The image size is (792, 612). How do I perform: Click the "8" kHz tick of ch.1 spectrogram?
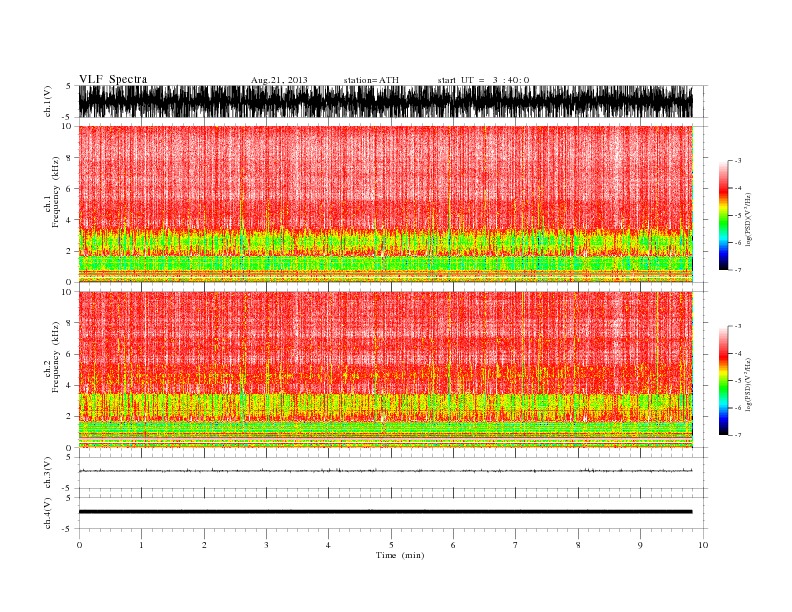[x=69, y=158]
